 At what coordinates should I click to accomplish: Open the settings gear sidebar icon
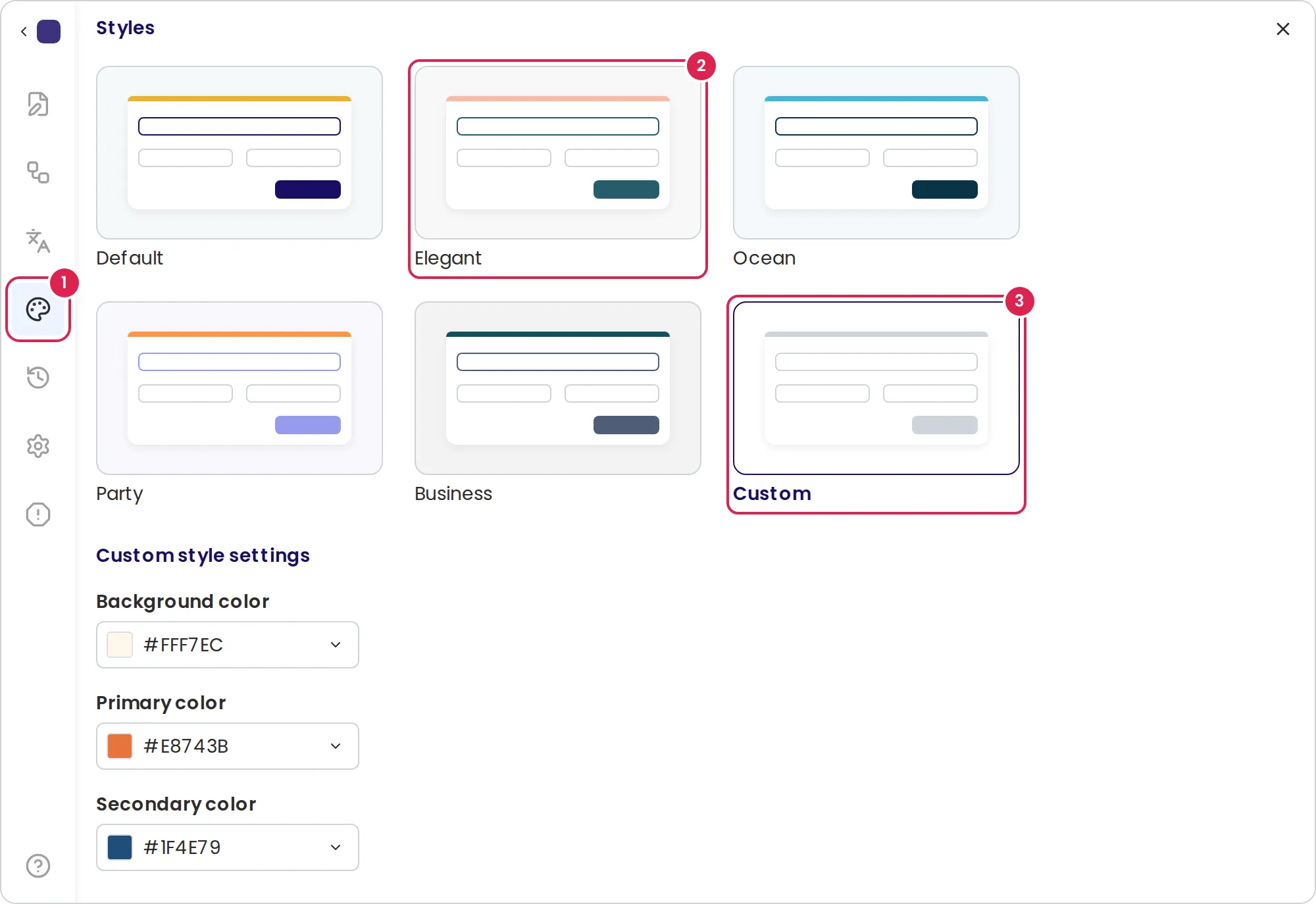[38, 446]
